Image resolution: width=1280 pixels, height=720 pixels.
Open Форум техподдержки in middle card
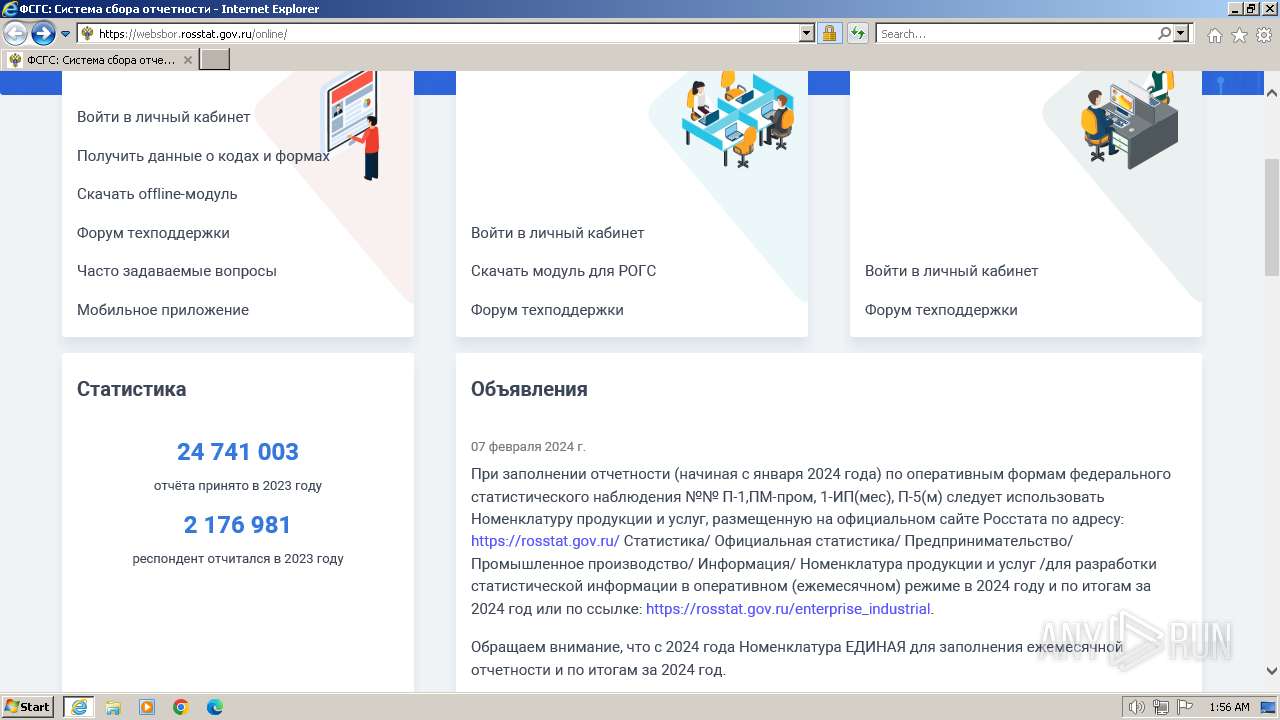[547, 310]
